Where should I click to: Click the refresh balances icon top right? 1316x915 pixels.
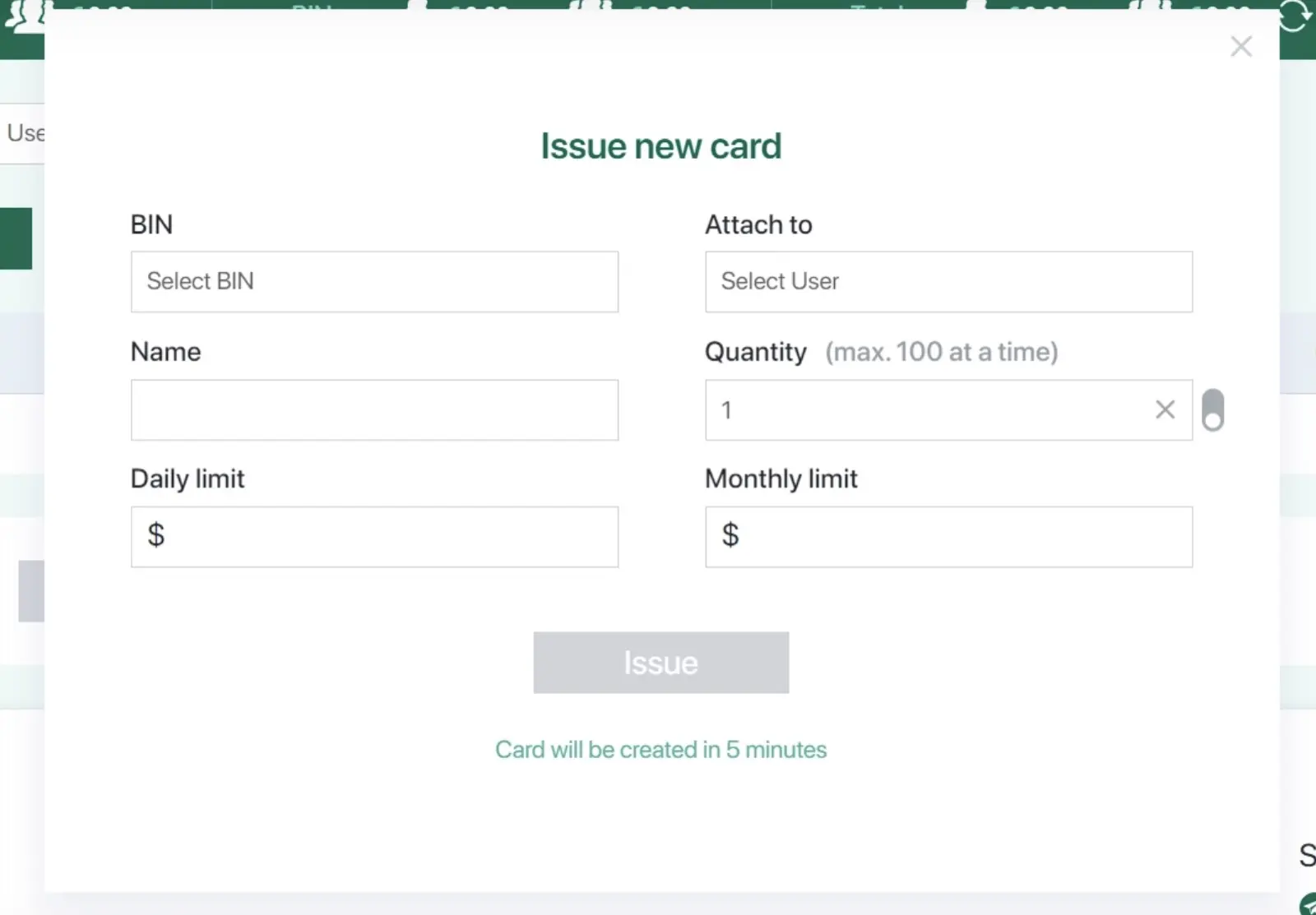[1294, 16]
